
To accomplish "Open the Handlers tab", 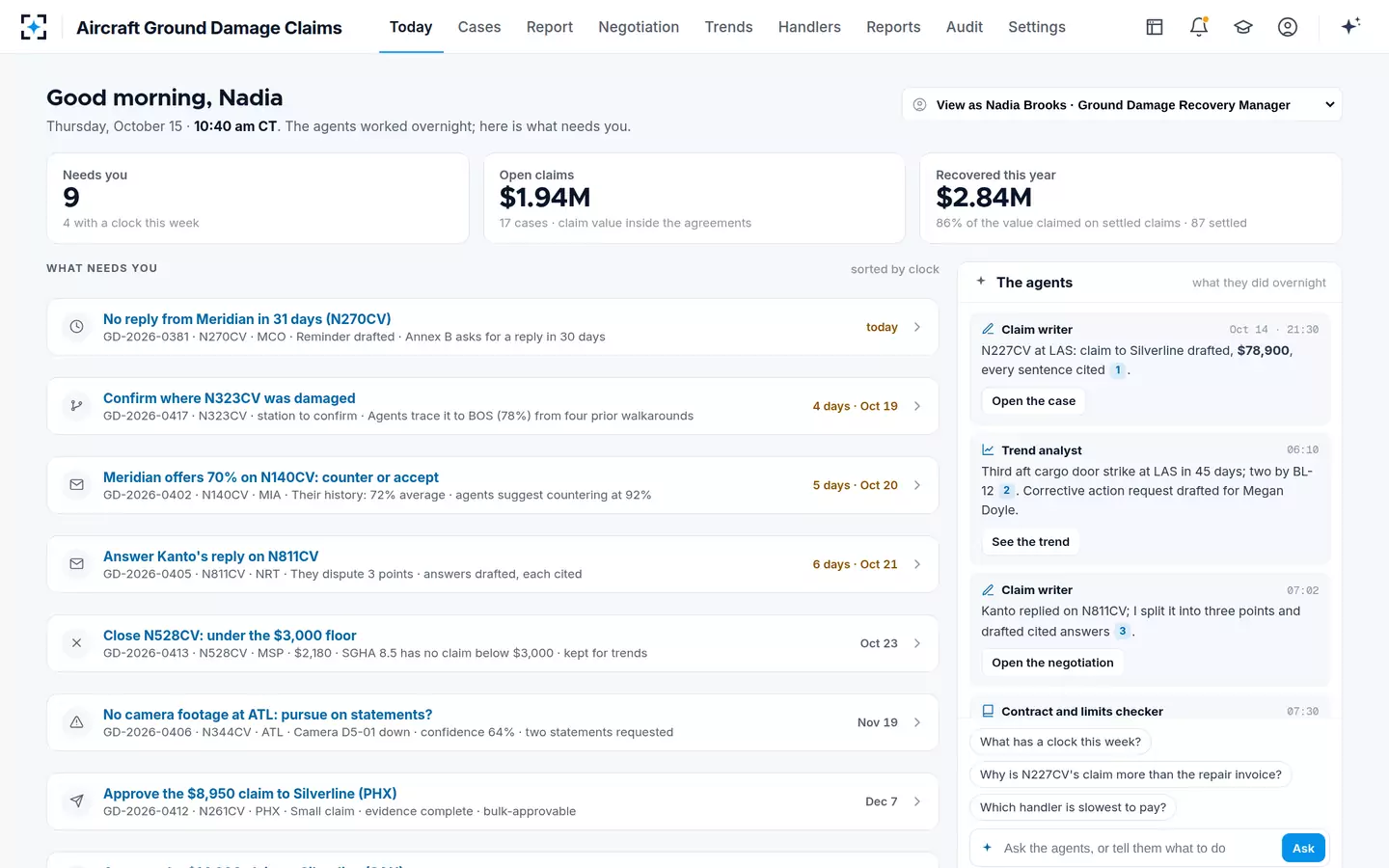I will pyautogui.click(x=809, y=27).
